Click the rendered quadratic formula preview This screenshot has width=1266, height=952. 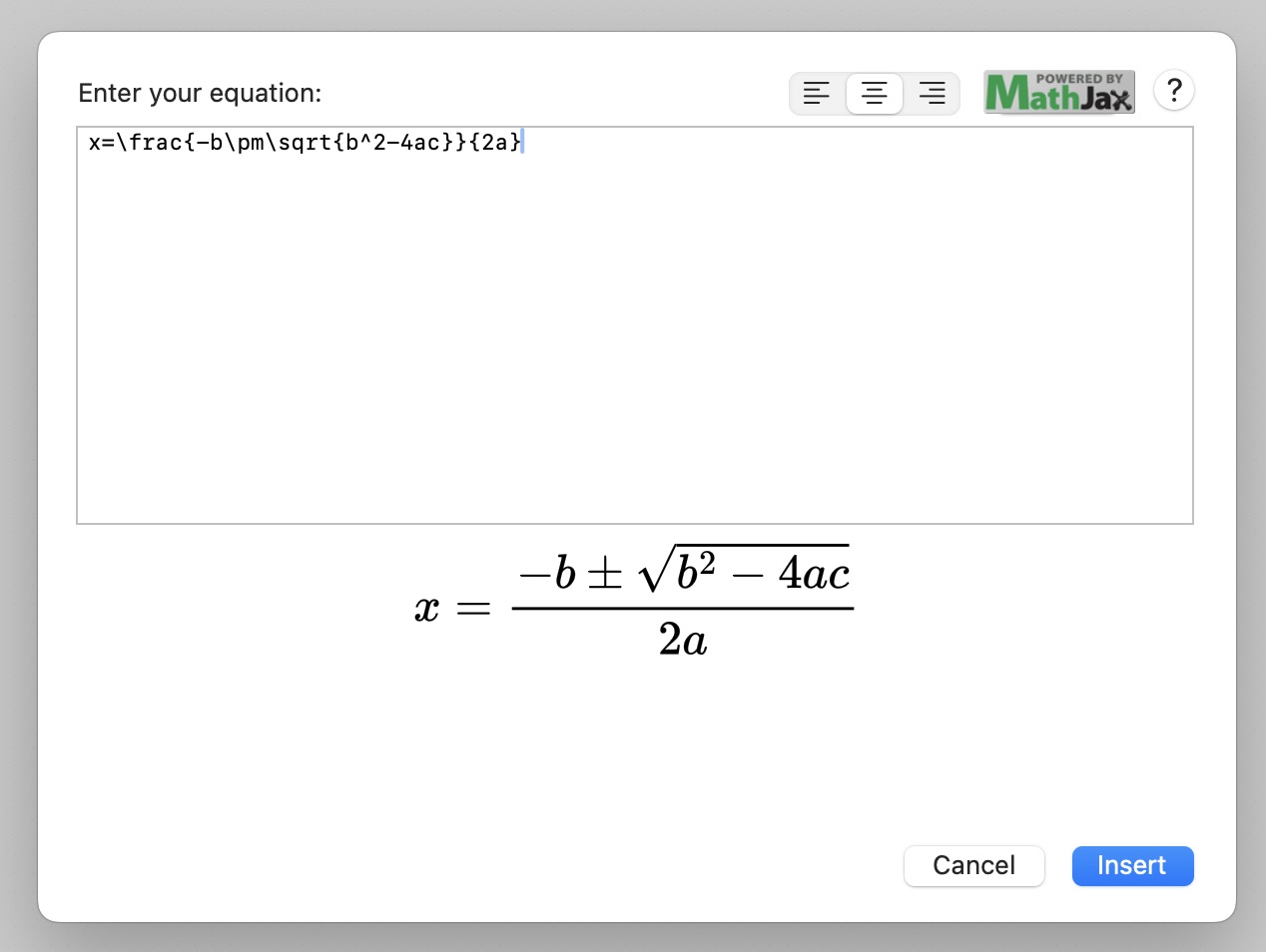633,601
